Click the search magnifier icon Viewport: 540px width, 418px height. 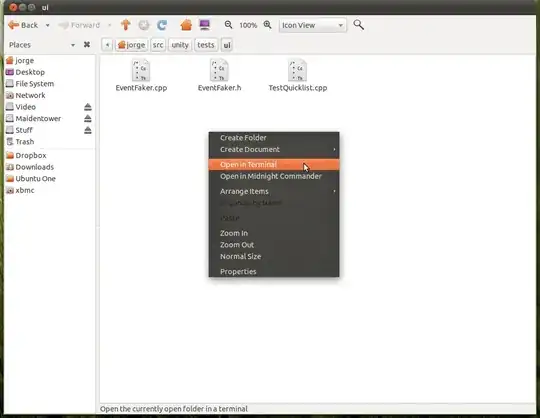click(x=359, y=25)
